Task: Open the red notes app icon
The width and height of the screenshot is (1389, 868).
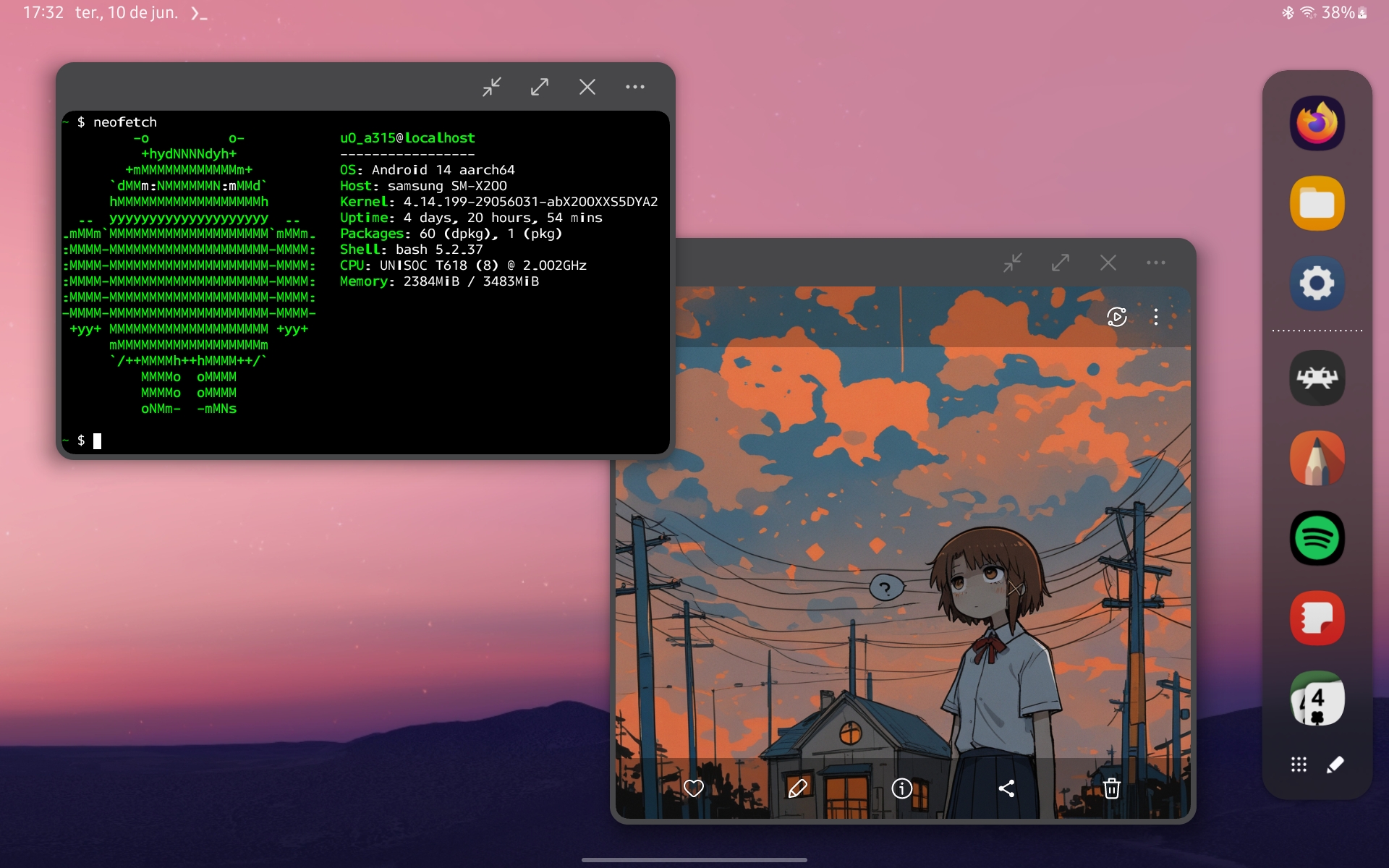Action: coord(1317,618)
